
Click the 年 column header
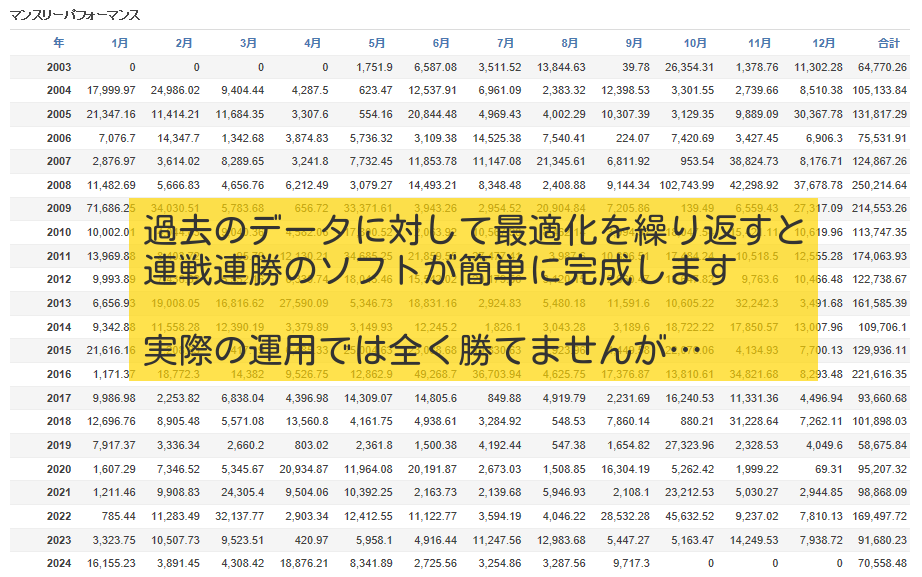59,43
